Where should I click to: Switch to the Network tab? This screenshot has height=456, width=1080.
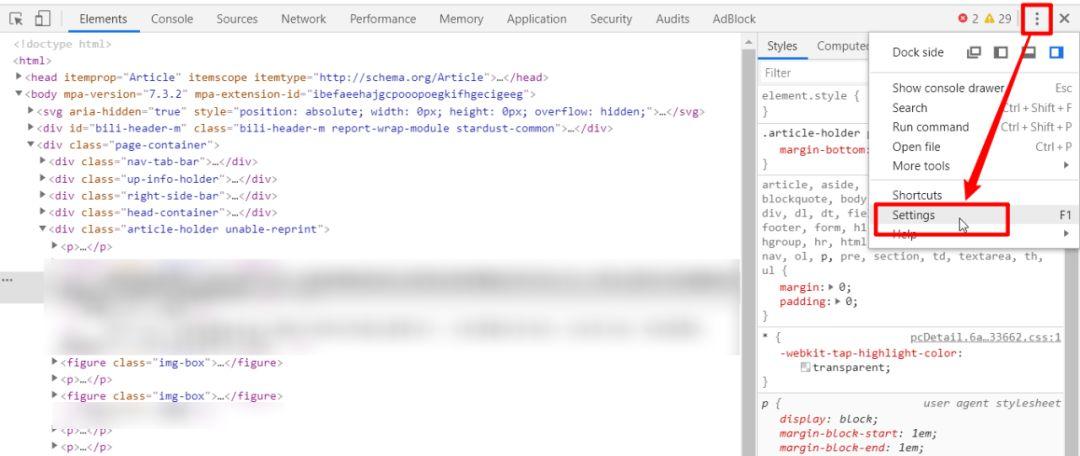click(303, 19)
